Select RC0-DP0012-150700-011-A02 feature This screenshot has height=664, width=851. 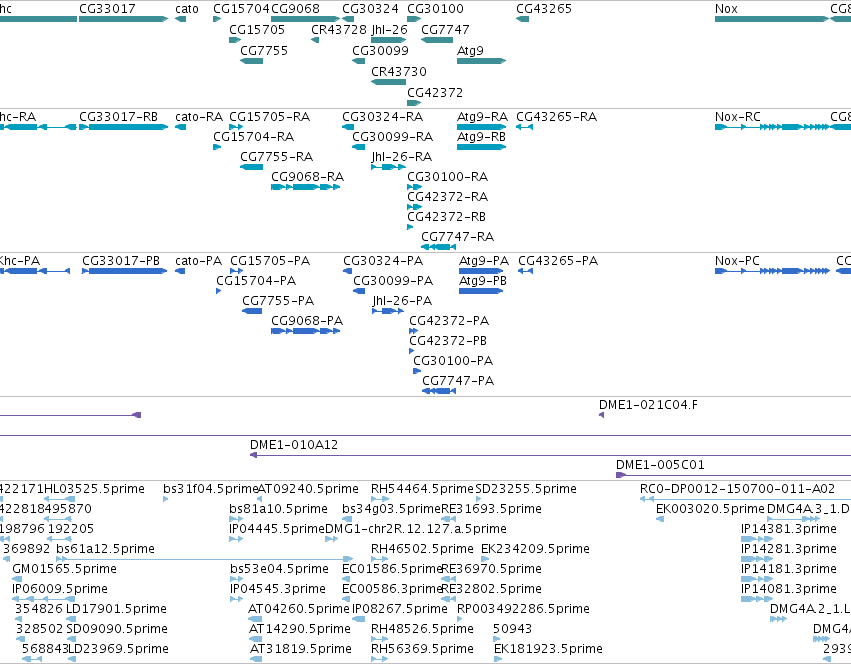click(737, 489)
